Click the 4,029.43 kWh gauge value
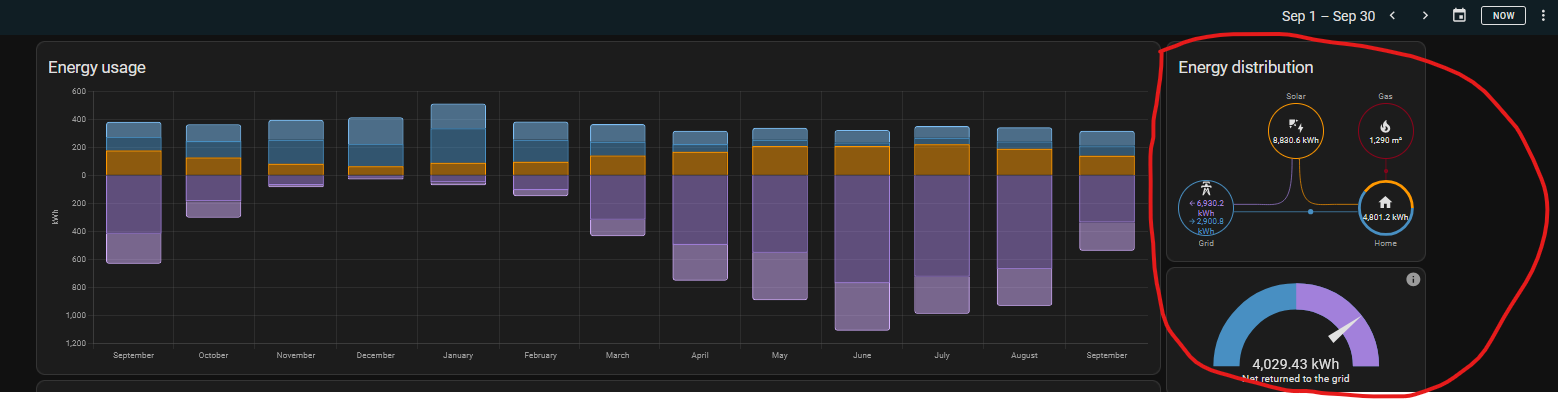This screenshot has width=1558, height=399. [1296, 365]
